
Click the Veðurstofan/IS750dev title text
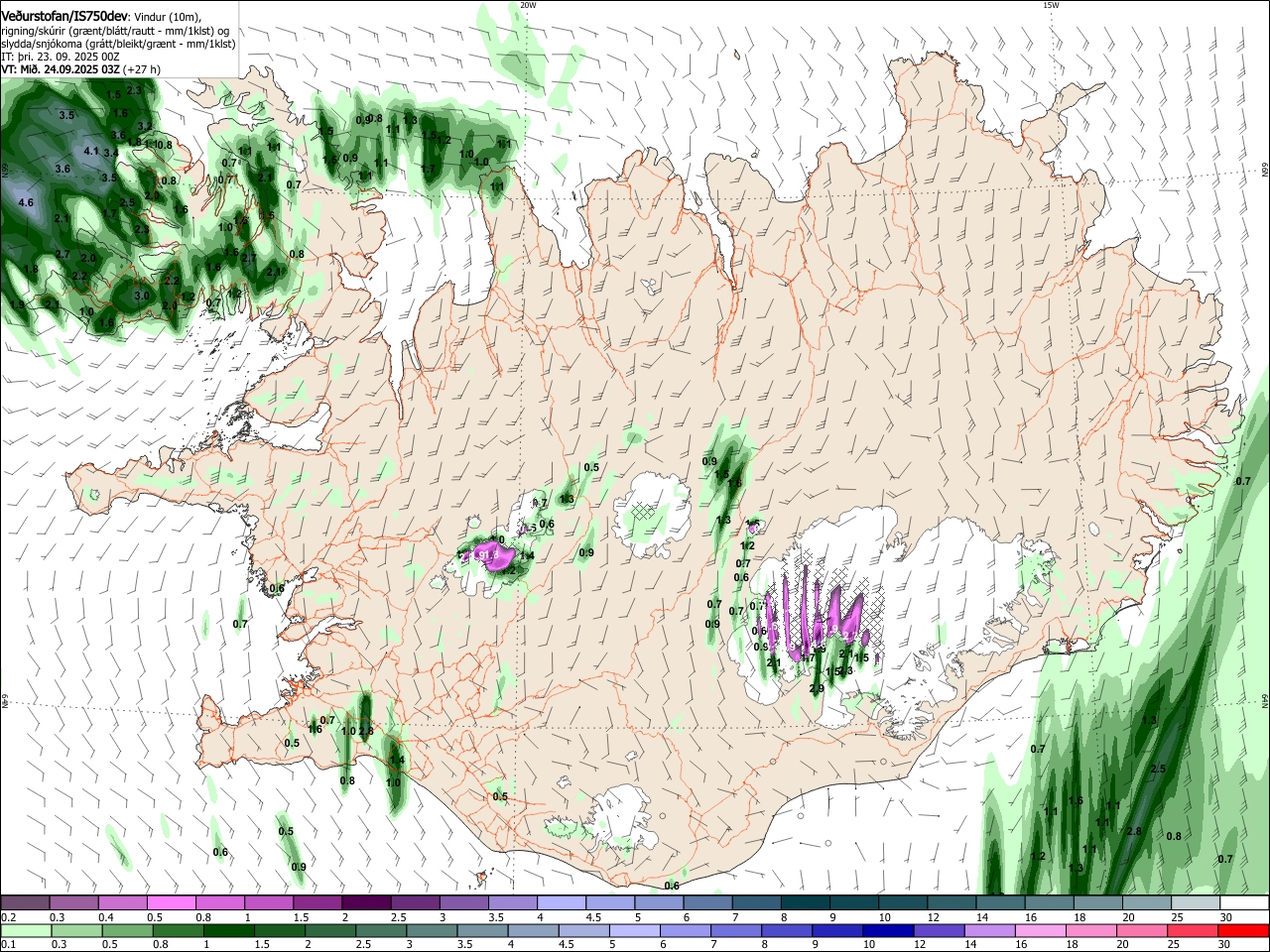65,17
